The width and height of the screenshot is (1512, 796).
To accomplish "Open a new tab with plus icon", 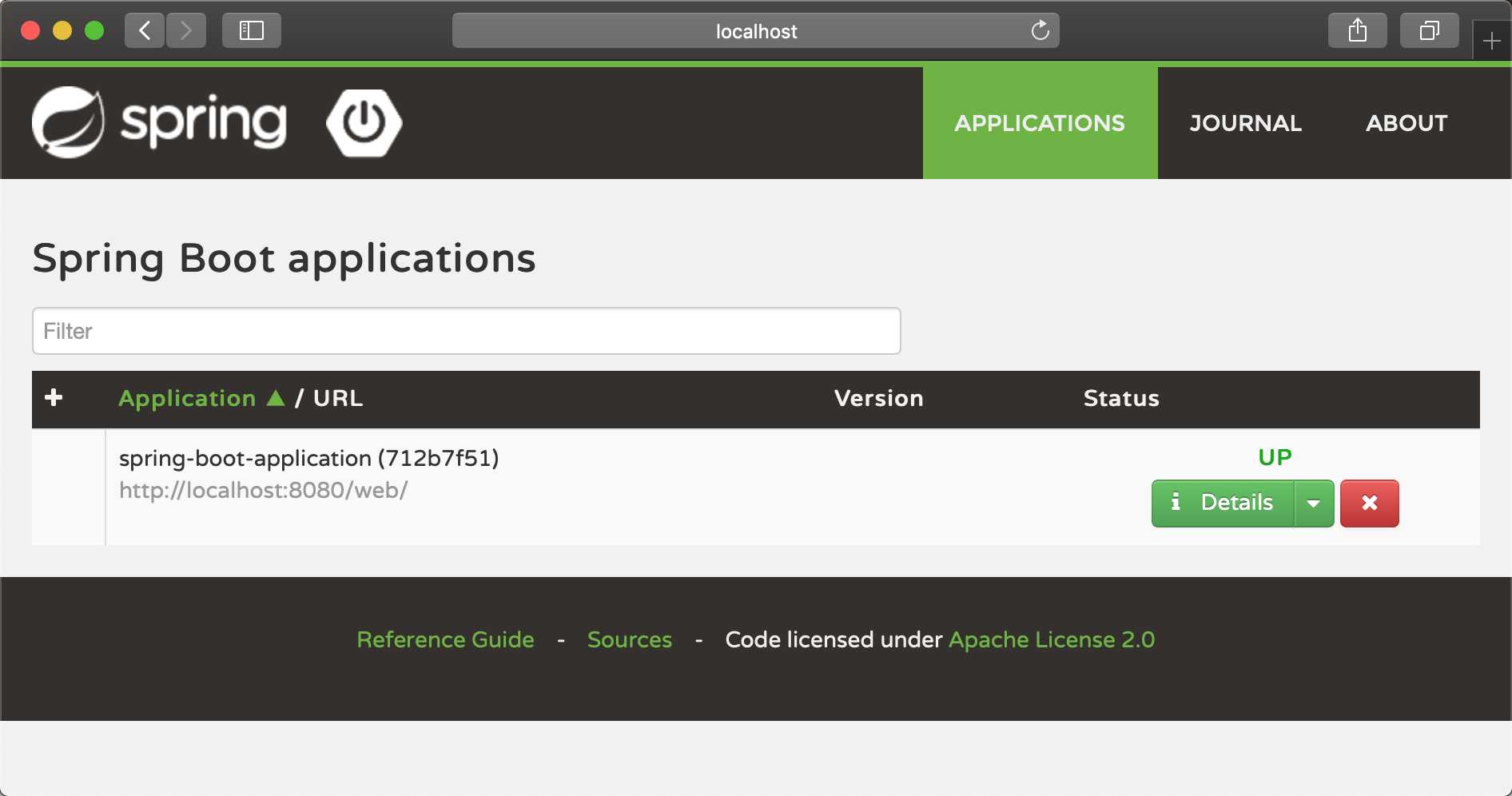I will pyautogui.click(x=1491, y=41).
